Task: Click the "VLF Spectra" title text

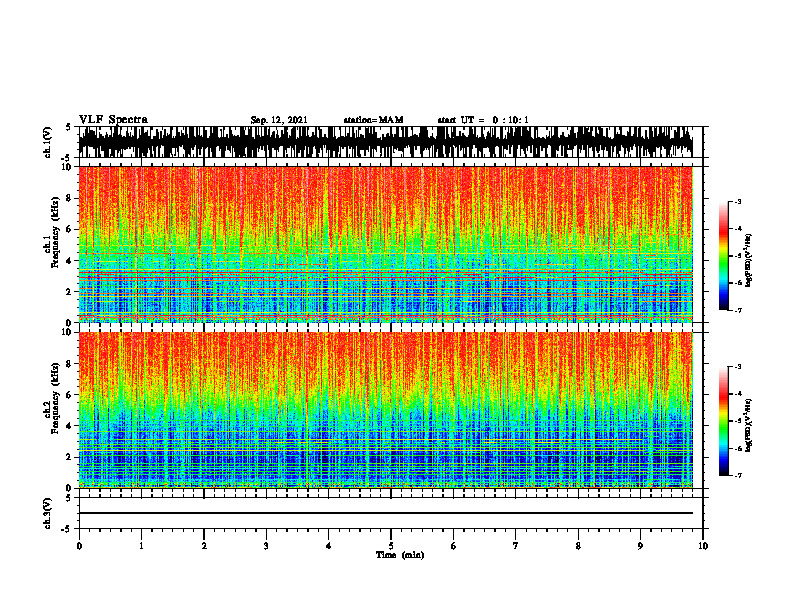Action: pos(113,120)
